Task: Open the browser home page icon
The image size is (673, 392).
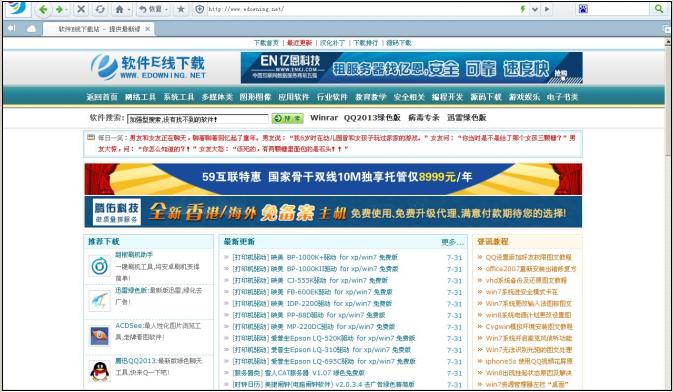Action: coord(120,9)
